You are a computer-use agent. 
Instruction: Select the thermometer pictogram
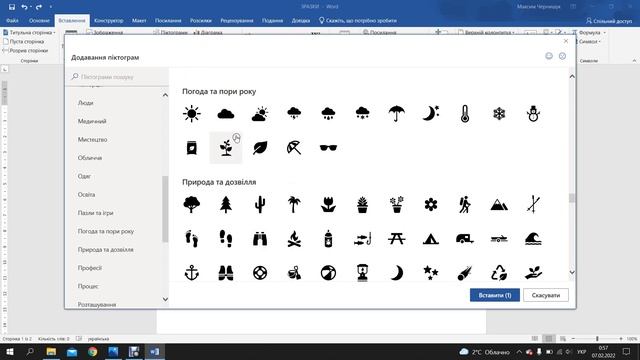465,113
